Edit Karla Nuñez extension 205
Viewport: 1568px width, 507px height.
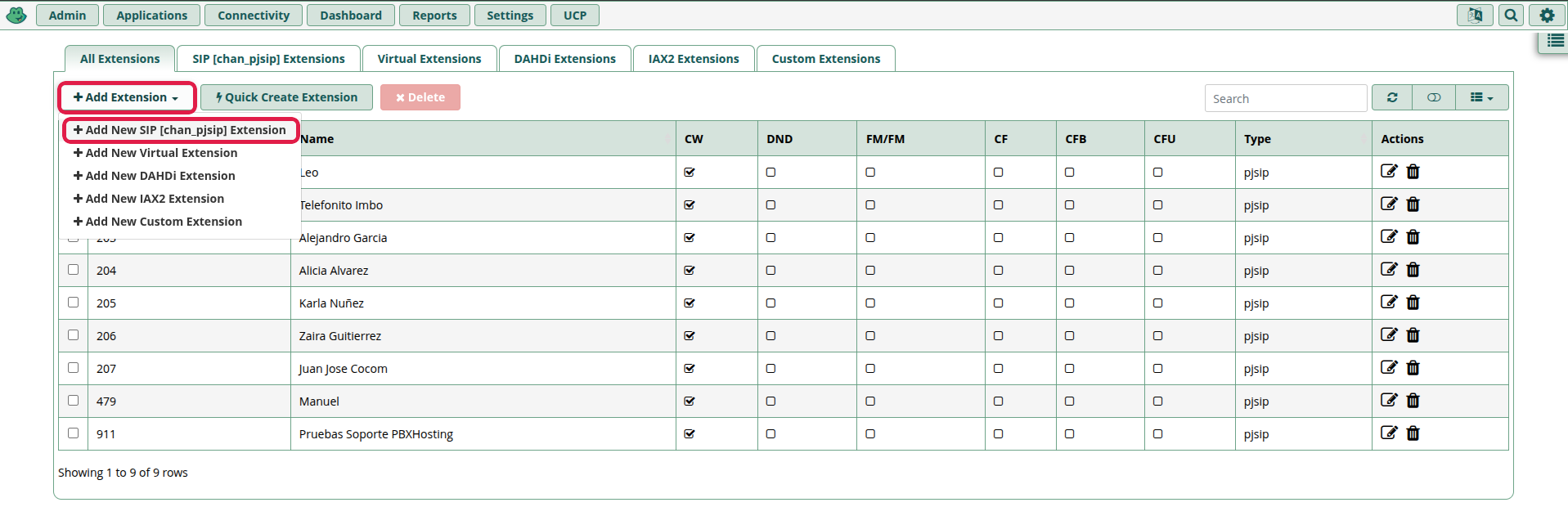[x=1389, y=302]
